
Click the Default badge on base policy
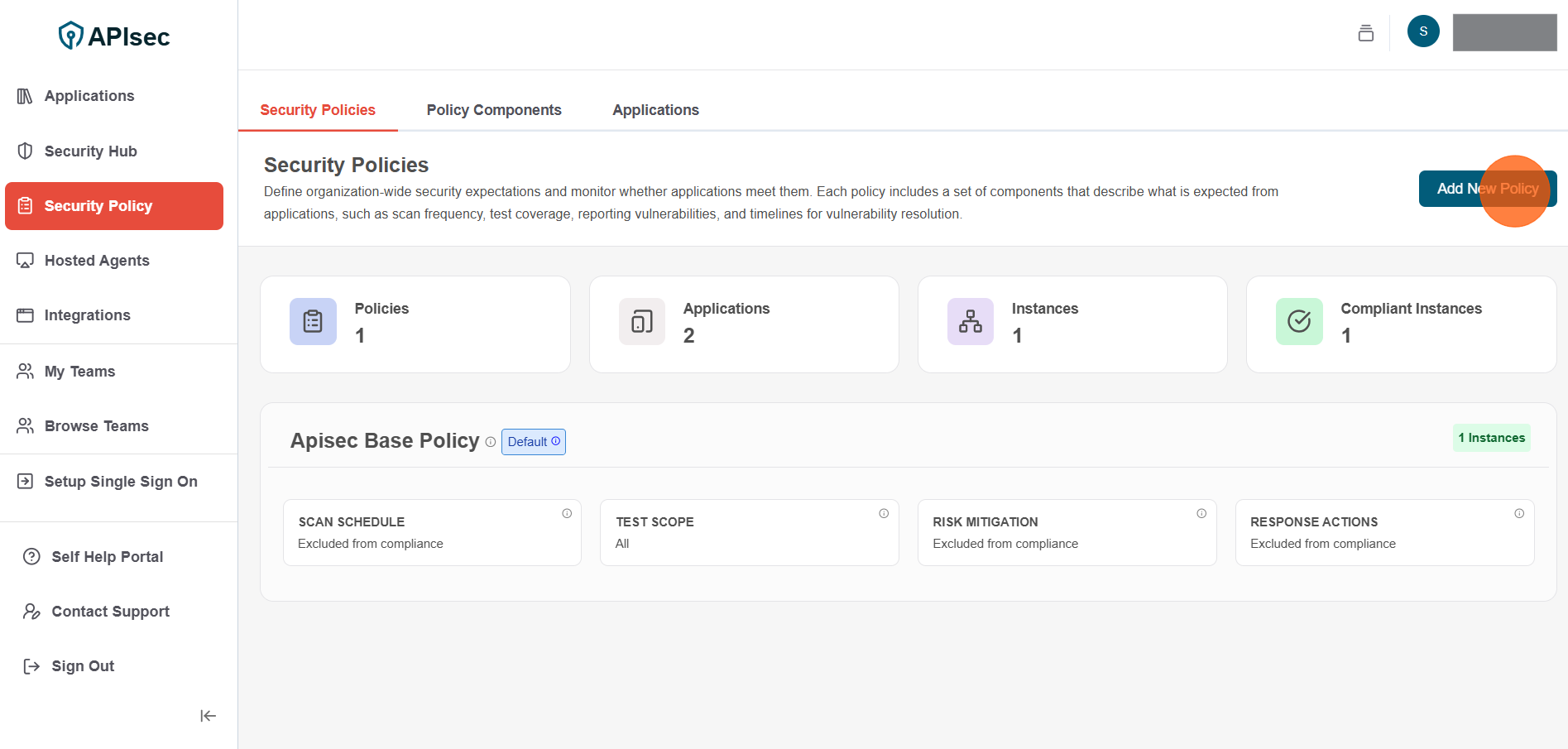(533, 442)
